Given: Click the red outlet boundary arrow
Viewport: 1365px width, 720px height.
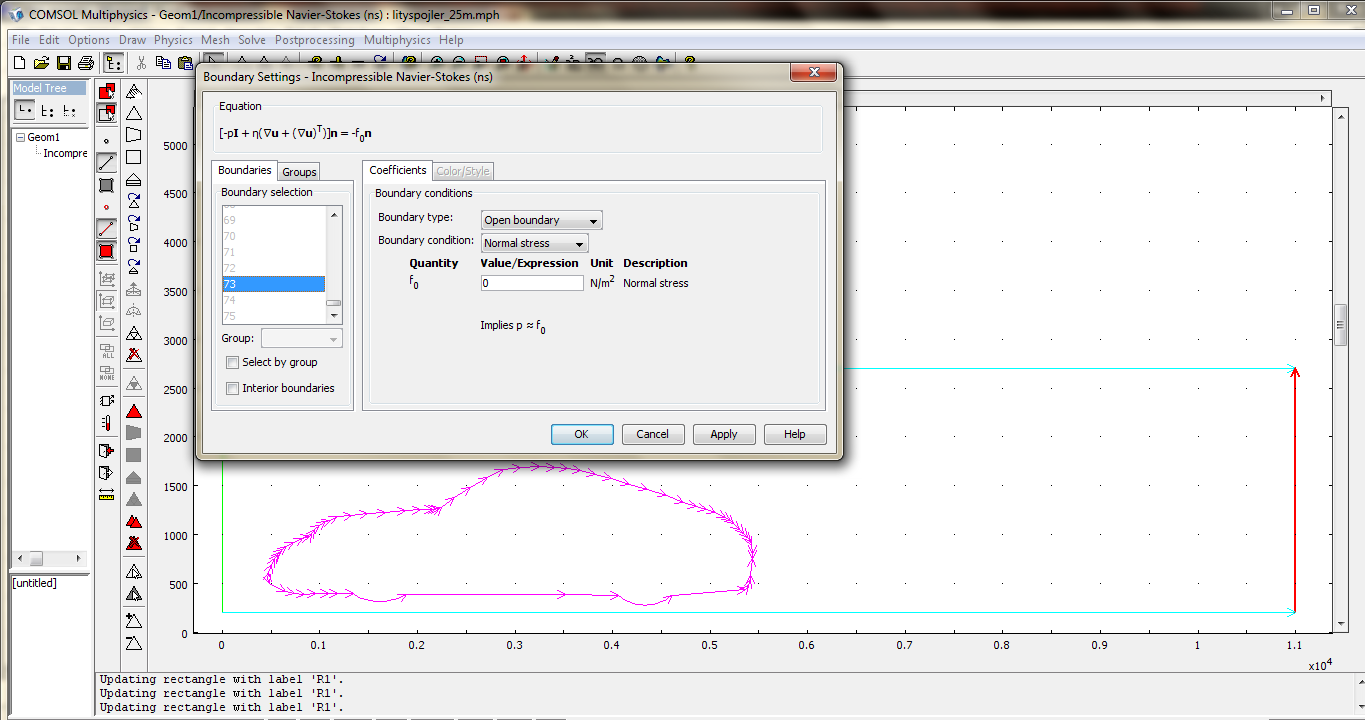Looking at the screenshot, I should 1296,490.
